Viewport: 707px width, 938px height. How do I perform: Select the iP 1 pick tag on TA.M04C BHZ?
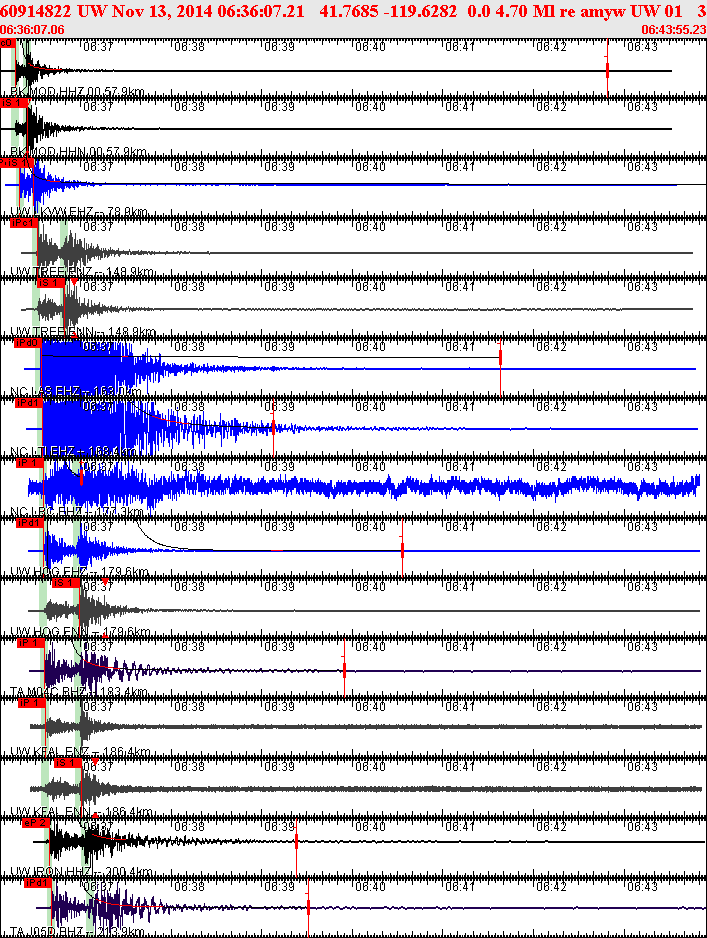click(31, 643)
